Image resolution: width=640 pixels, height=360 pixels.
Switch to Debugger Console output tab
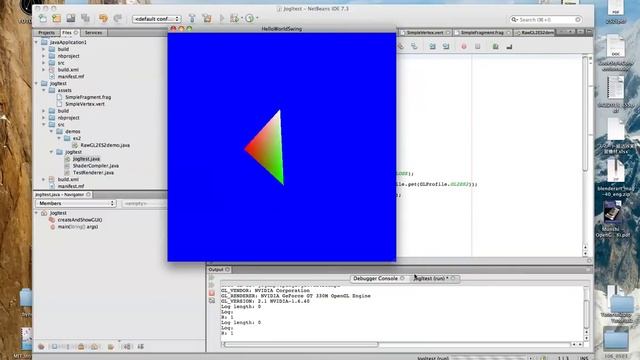(378, 278)
